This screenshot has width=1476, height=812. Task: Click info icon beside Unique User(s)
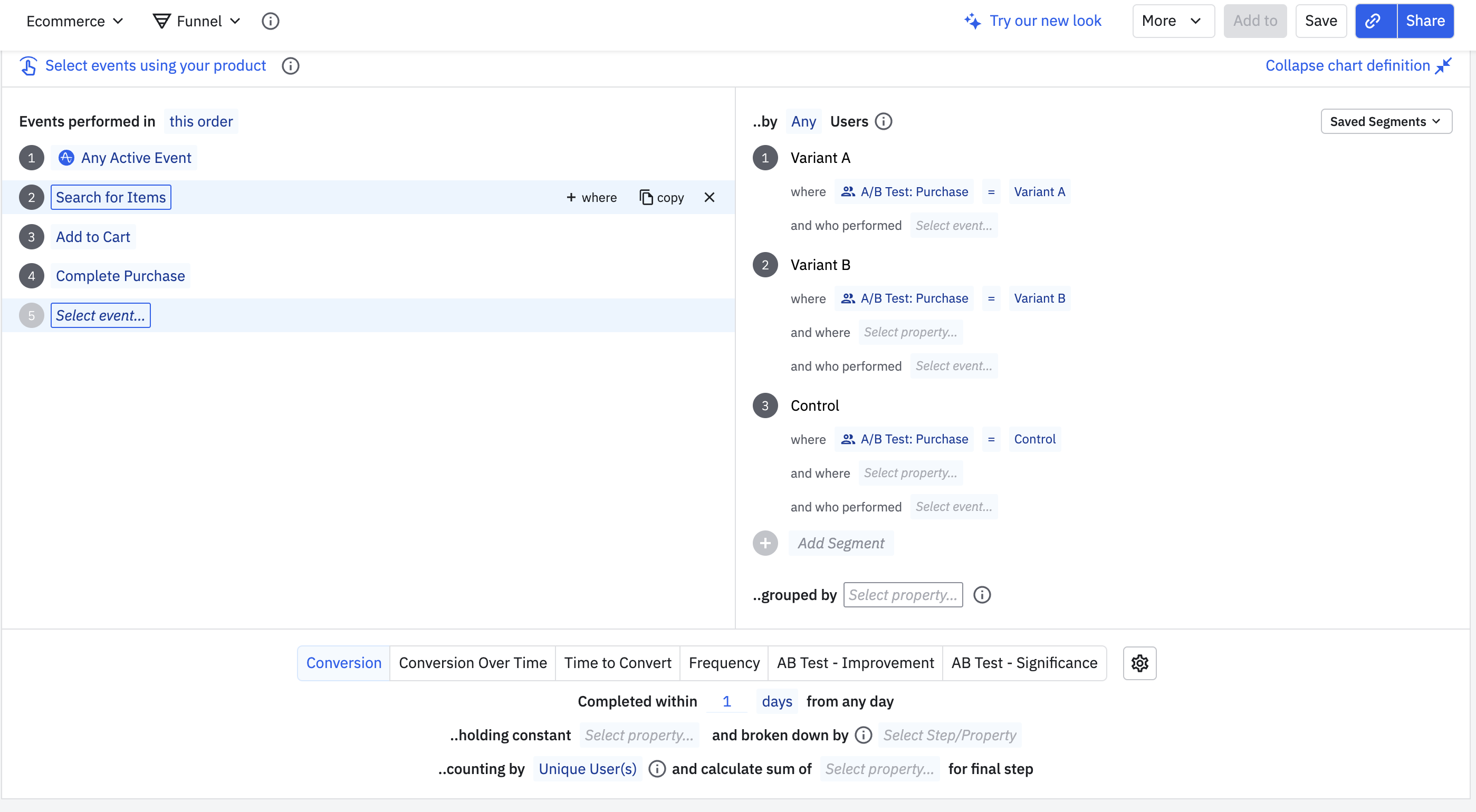pyautogui.click(x=657, y=768)
